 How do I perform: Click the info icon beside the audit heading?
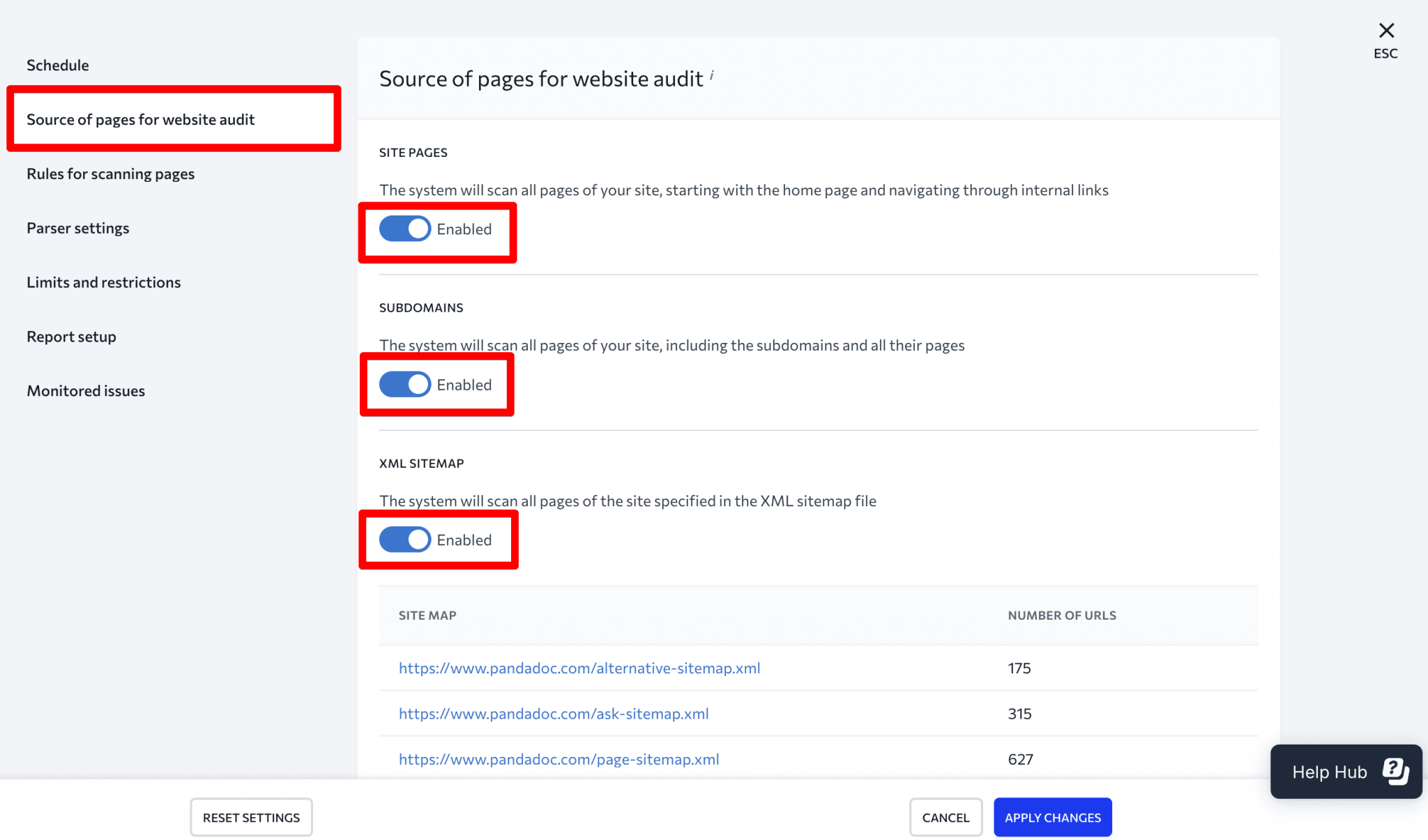712,75
